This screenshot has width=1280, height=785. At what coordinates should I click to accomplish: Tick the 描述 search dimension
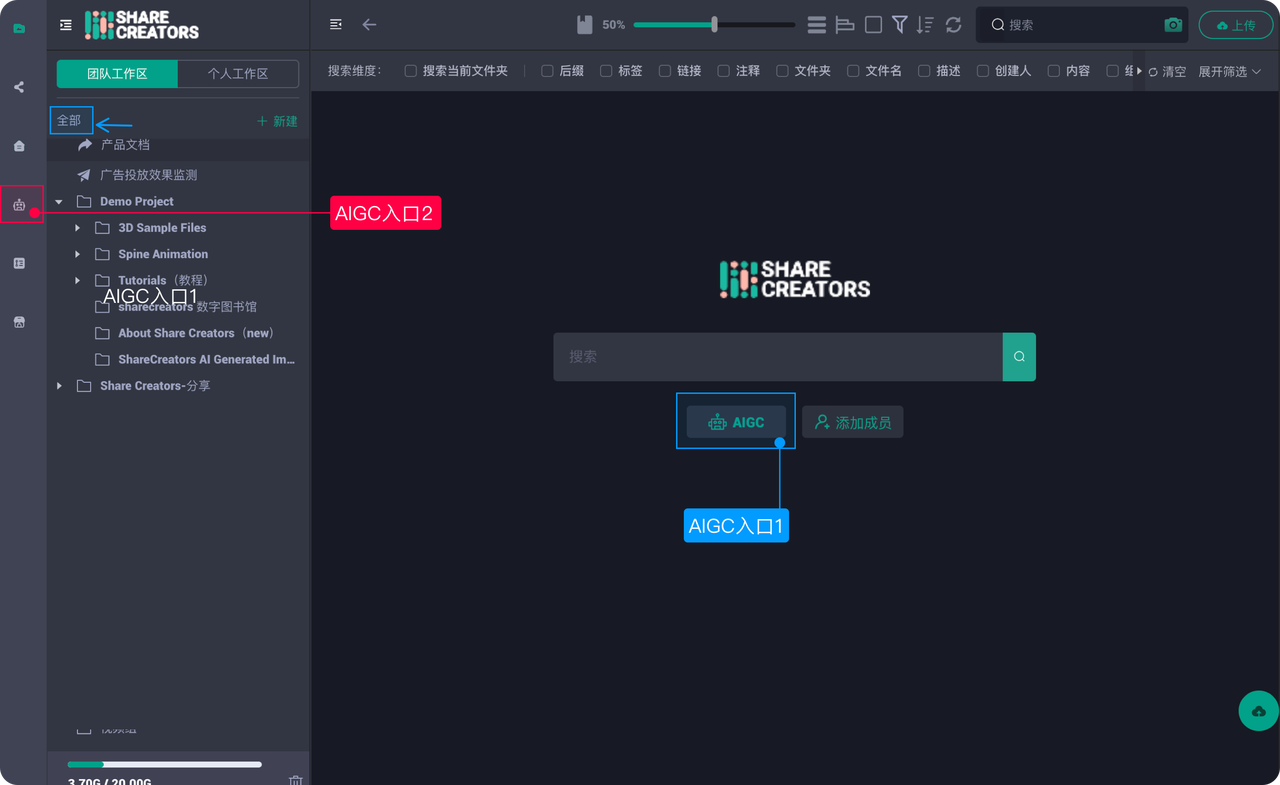tap(924, 71)
